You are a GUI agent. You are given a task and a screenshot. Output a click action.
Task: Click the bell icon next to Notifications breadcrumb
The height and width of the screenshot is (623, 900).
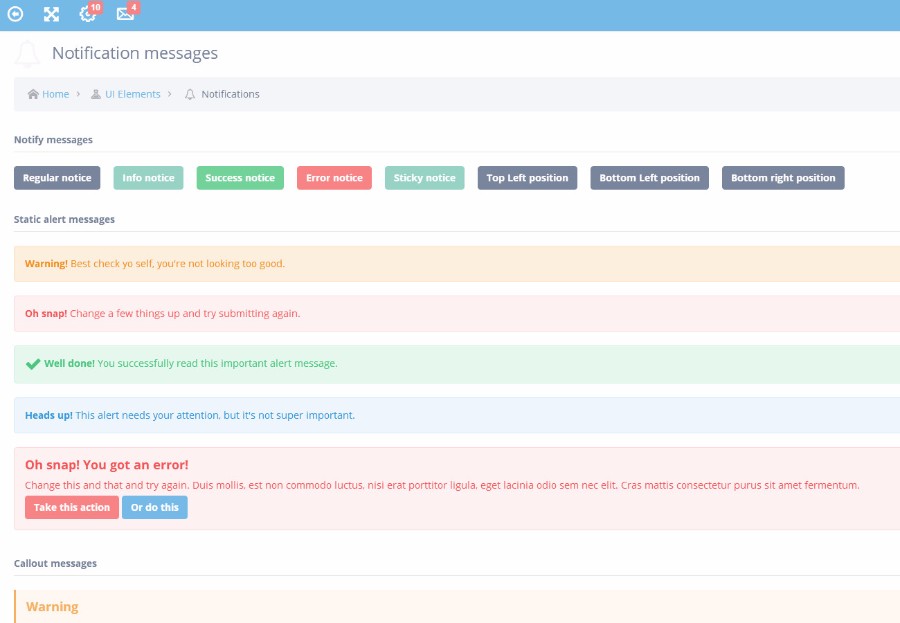[x=190, y=94]
